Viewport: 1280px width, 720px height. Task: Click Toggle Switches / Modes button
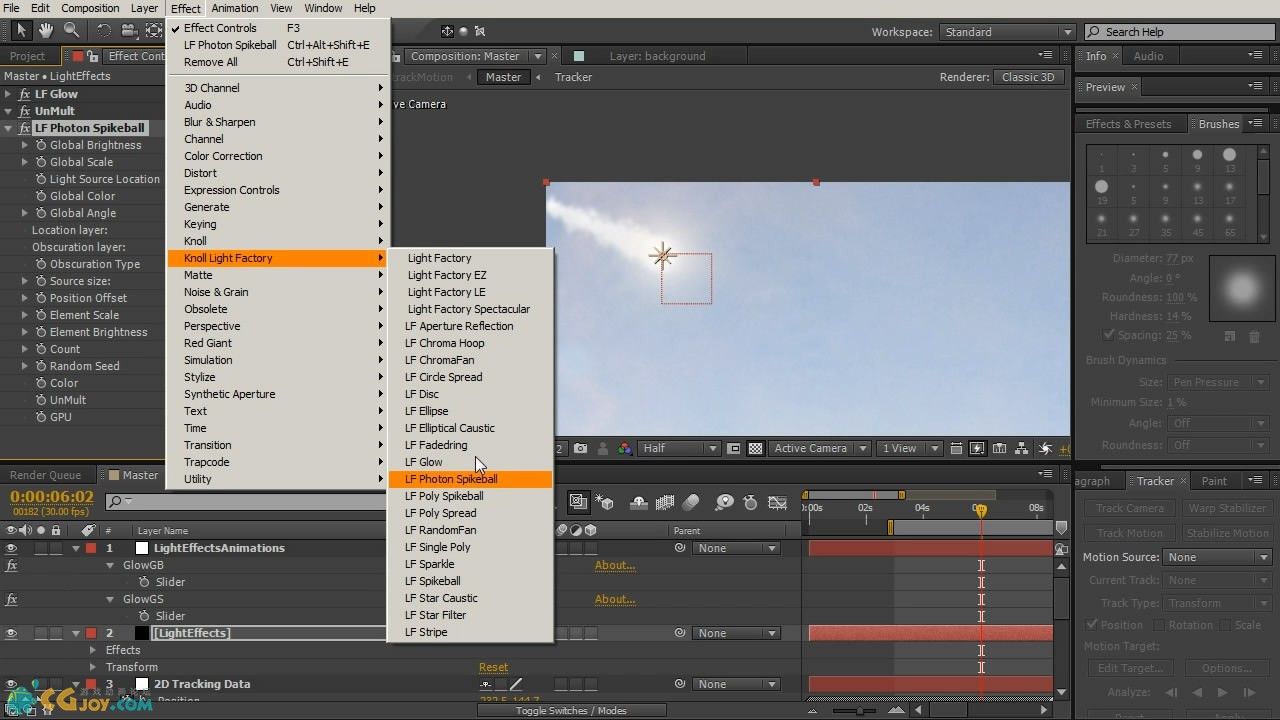tap(571, 711)
